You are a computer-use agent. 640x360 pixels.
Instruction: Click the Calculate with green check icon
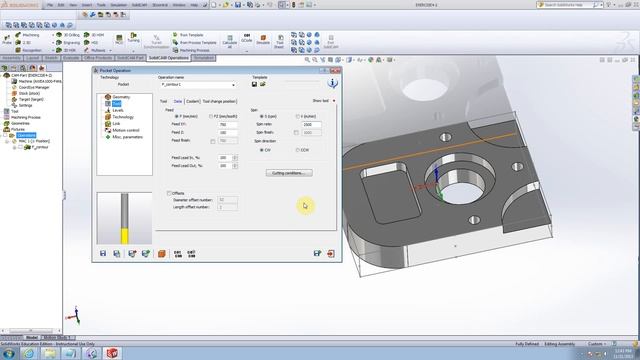click(146, 253)
